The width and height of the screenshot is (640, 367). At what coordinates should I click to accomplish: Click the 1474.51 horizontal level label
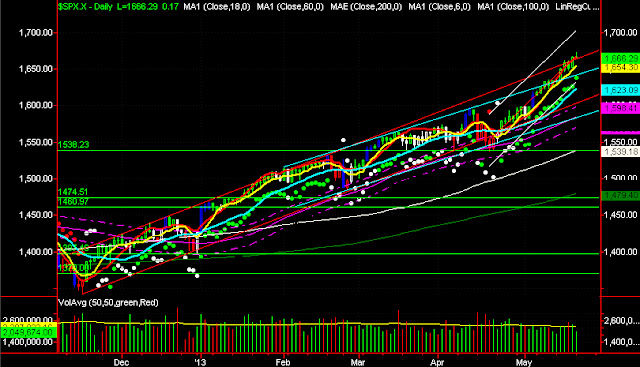tap(73, 192)
